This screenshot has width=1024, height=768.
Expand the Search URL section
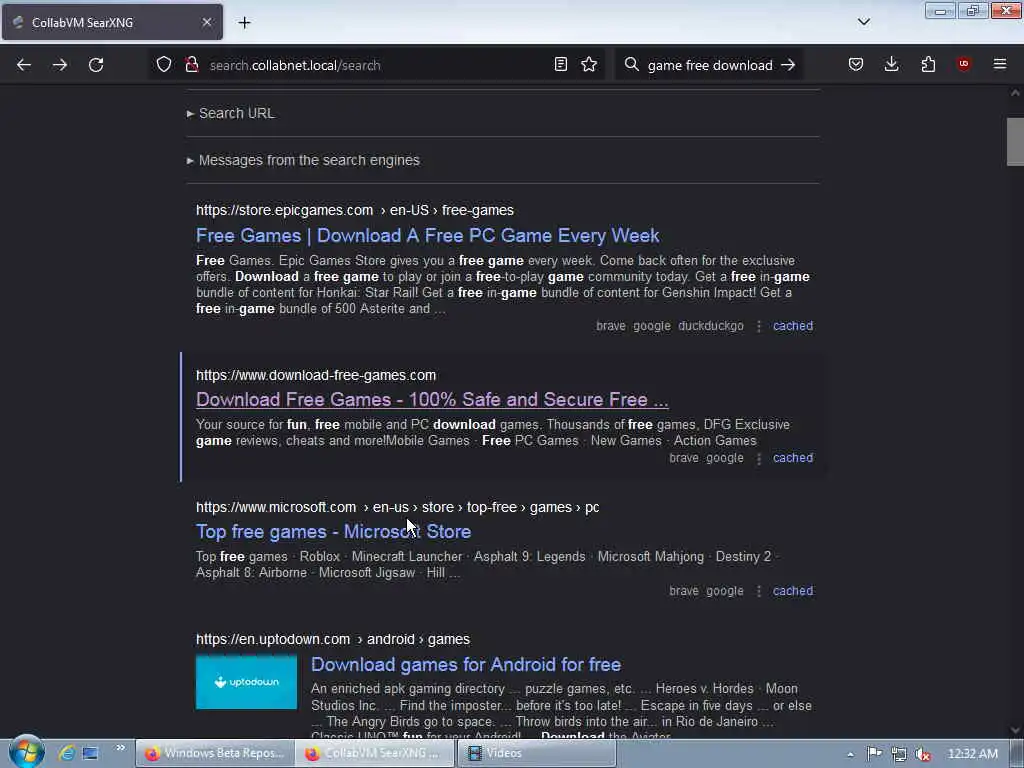pos(231,113)
